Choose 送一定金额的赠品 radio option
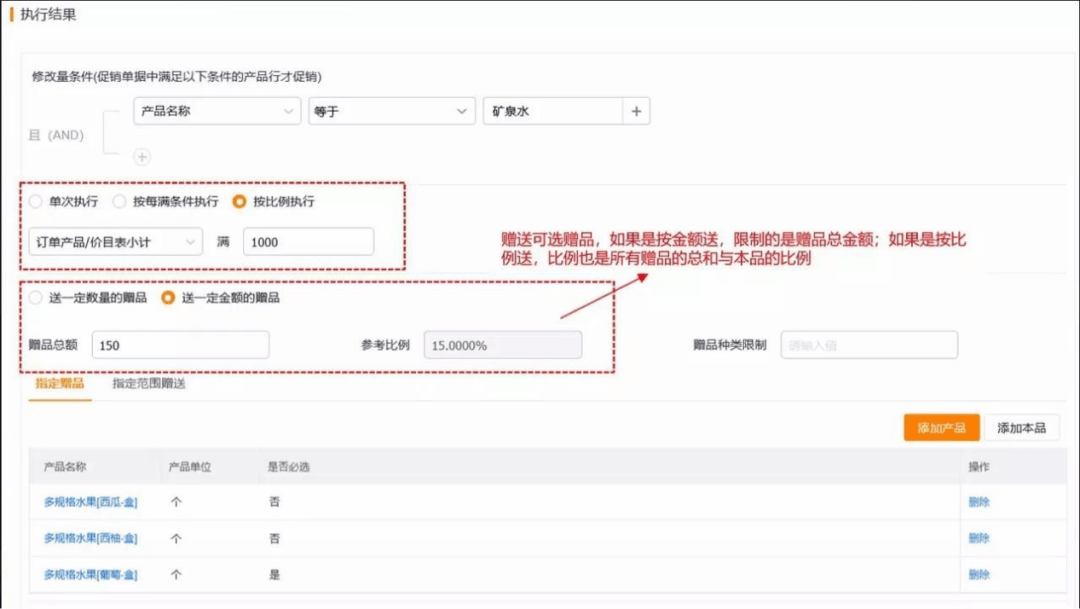This screenshot has height=609, width=1080. click(168, 298)
